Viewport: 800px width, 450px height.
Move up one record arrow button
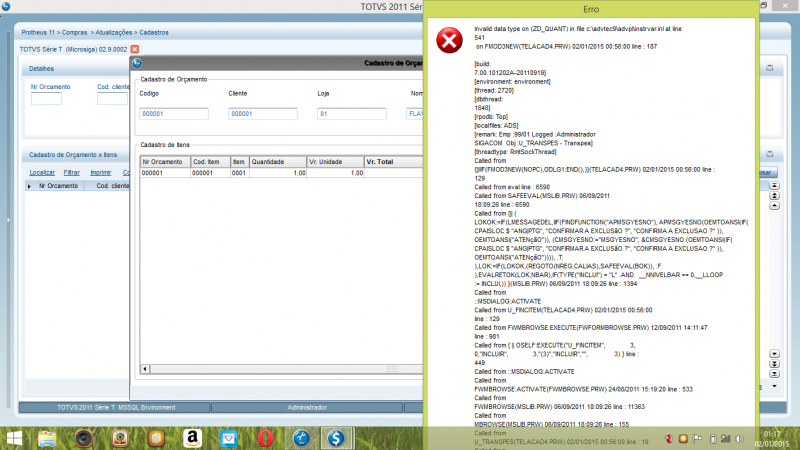tap(774, 206)
